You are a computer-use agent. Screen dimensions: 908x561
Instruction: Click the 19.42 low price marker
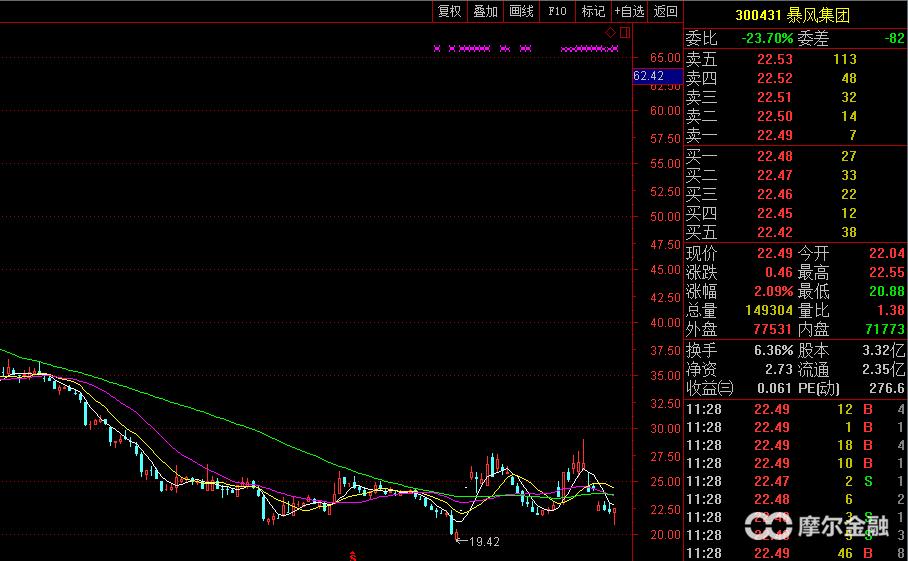tap(482, 541)
